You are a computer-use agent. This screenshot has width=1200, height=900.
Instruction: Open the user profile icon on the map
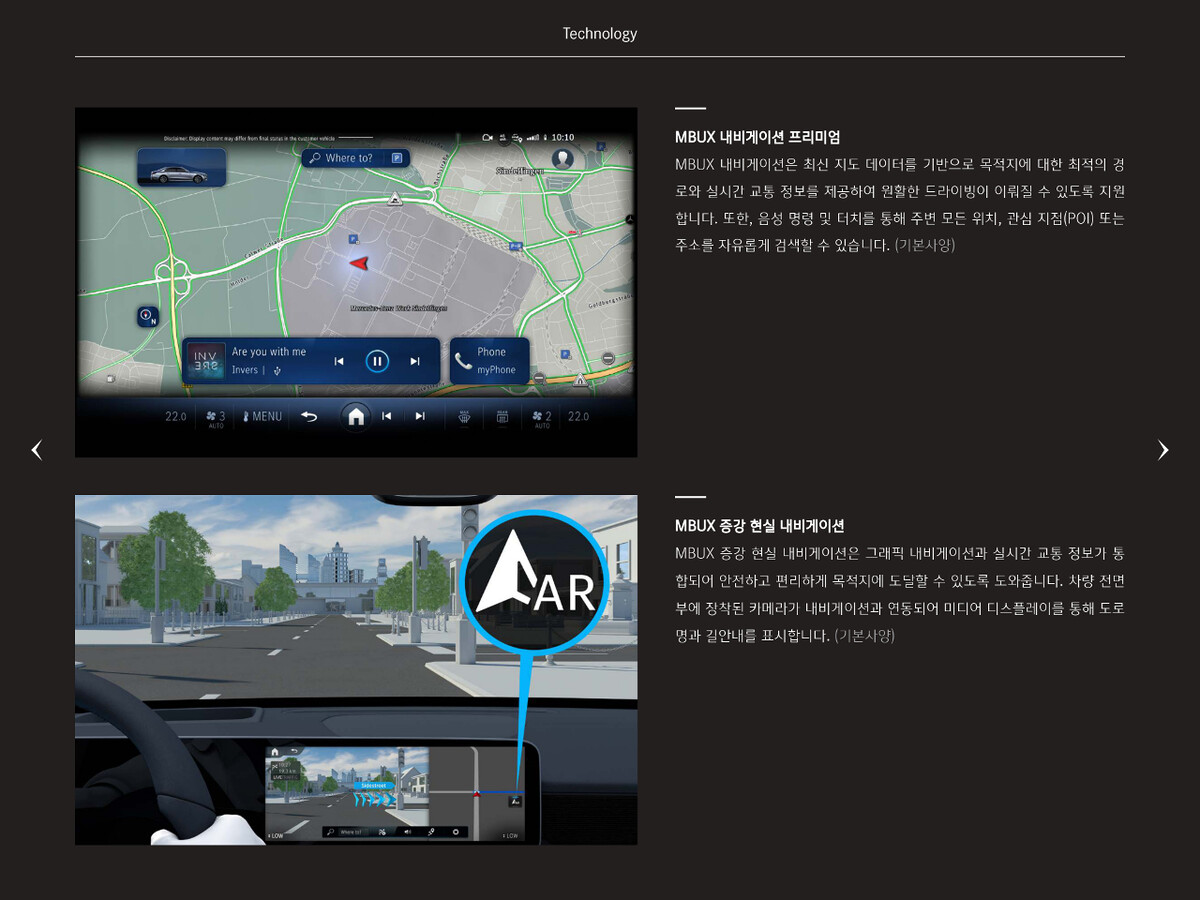(565, 159)
